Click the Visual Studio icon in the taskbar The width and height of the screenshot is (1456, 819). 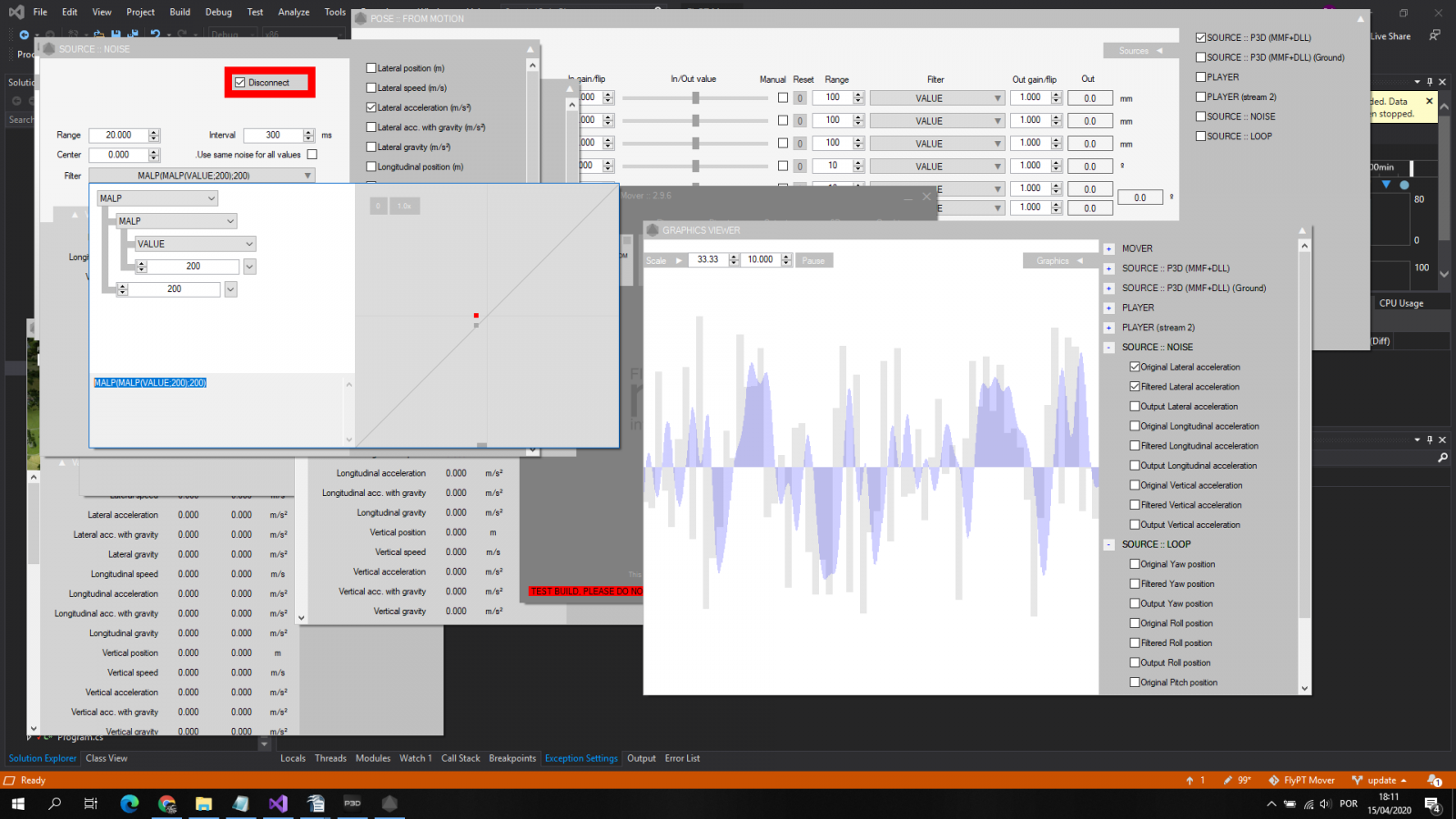278,804
